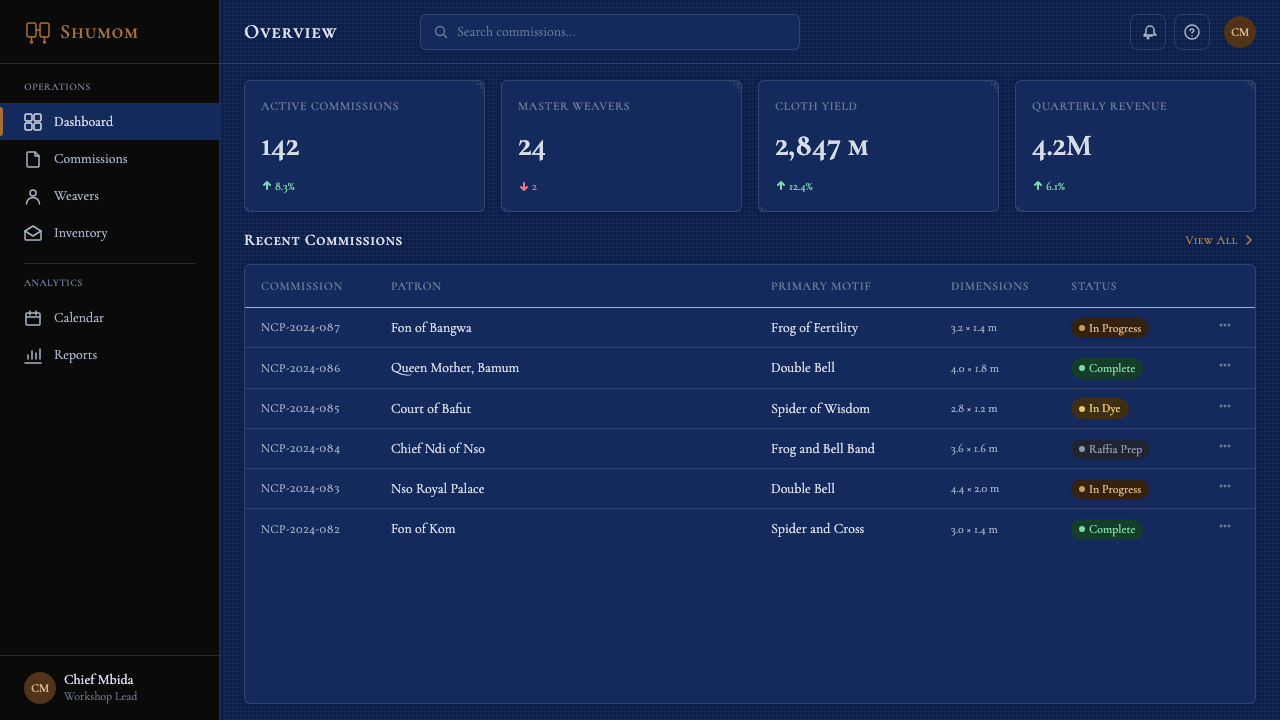Click the View All link
Screen dimensions: 1280x720
(1219, 240)
